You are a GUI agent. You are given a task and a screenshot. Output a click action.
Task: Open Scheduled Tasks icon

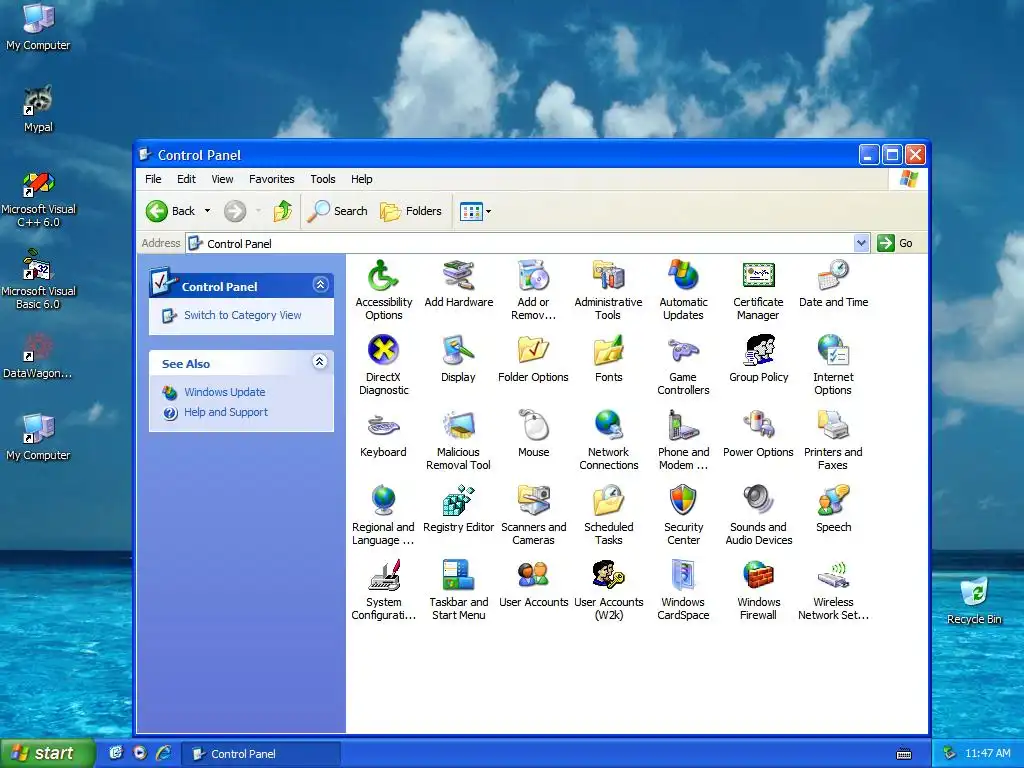click(609, 501)
